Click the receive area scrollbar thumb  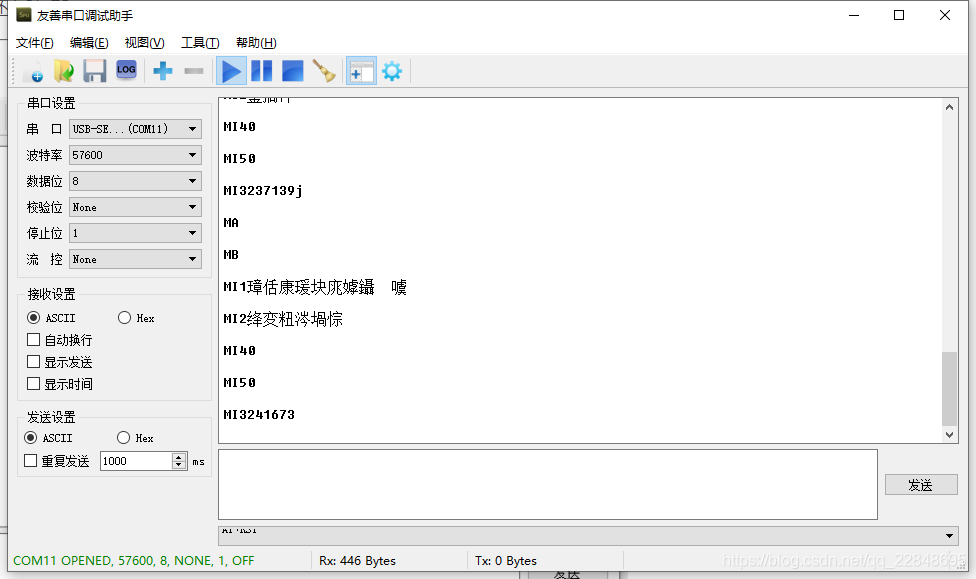click(x=949, y=388)
